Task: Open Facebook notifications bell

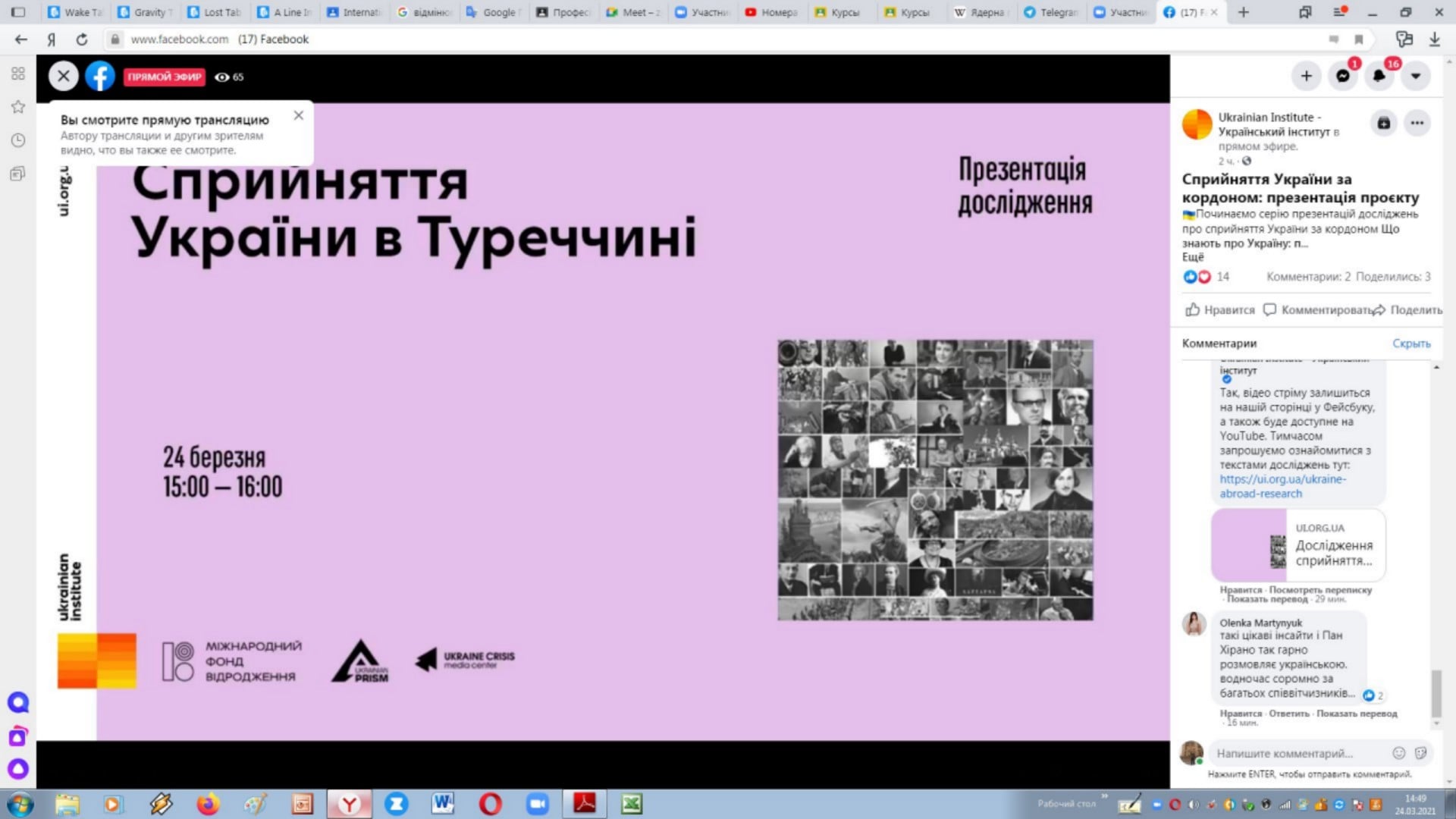Action: [x=1379, y=76]
